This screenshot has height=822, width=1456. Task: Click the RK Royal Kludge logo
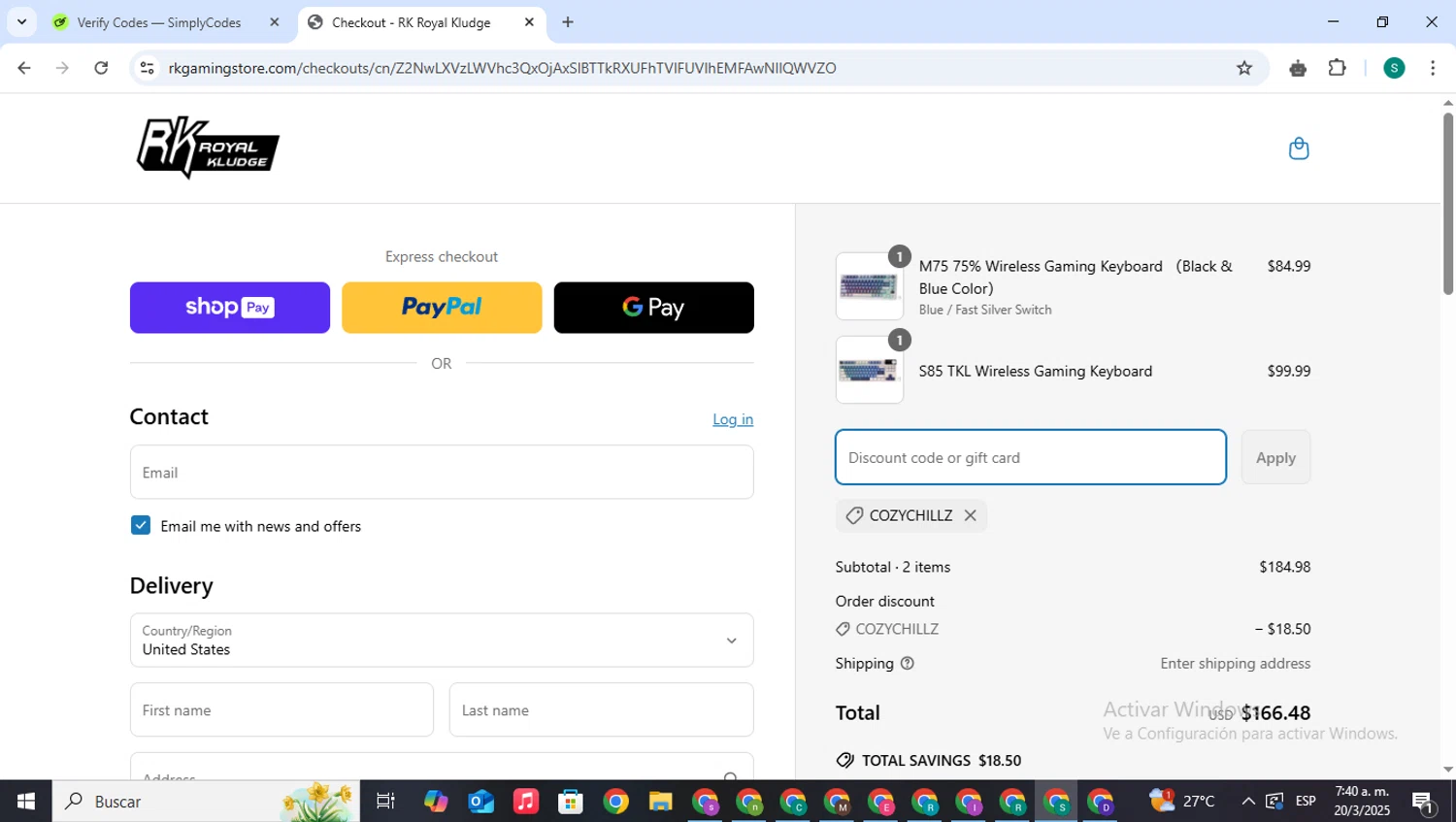coord(208,148)
